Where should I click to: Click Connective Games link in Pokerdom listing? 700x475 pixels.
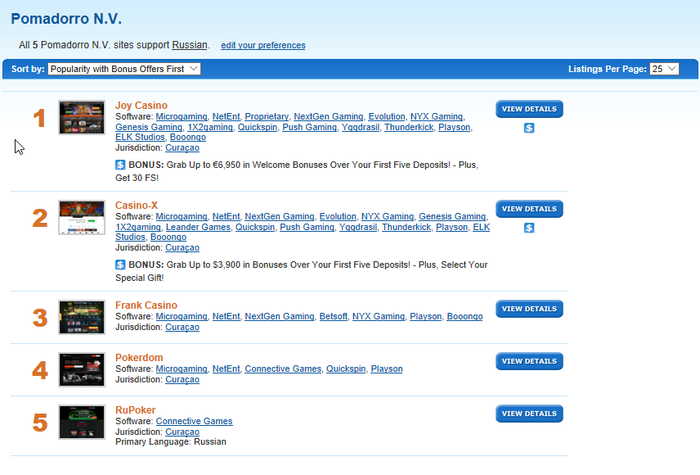point(283,369)
